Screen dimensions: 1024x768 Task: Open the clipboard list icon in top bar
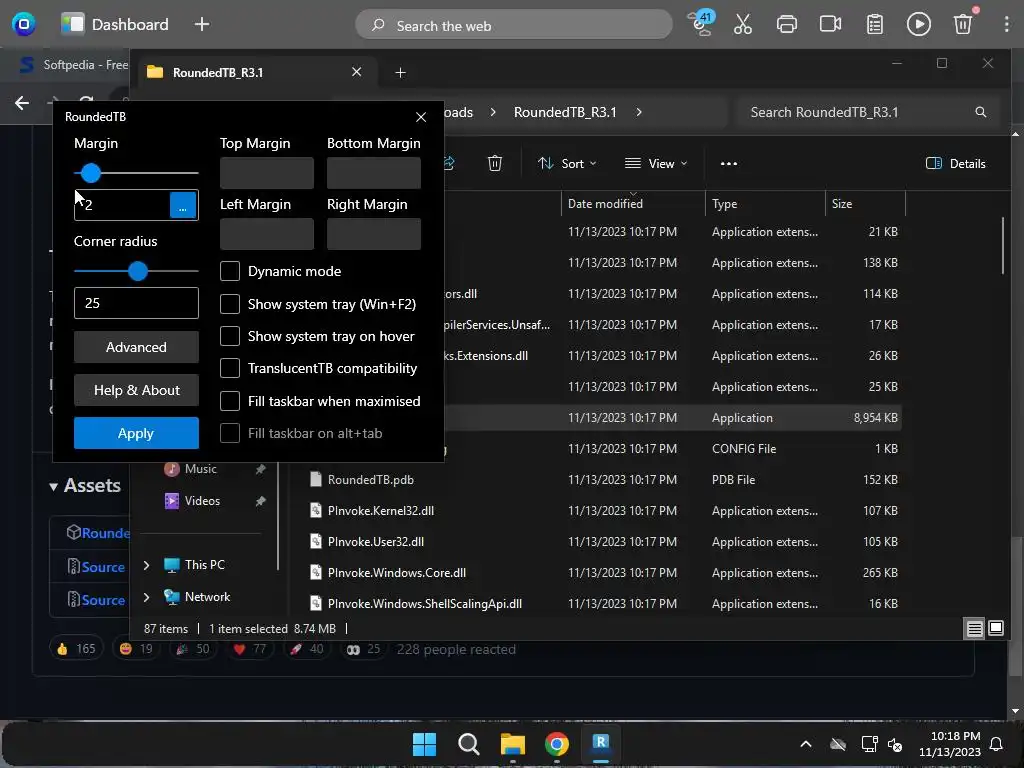874,25
